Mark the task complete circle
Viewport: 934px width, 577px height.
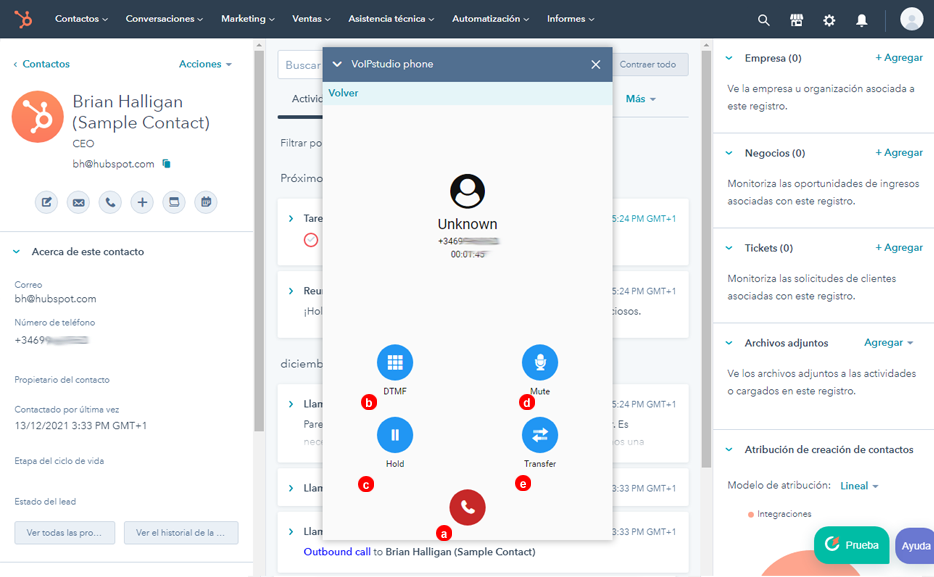311,240
